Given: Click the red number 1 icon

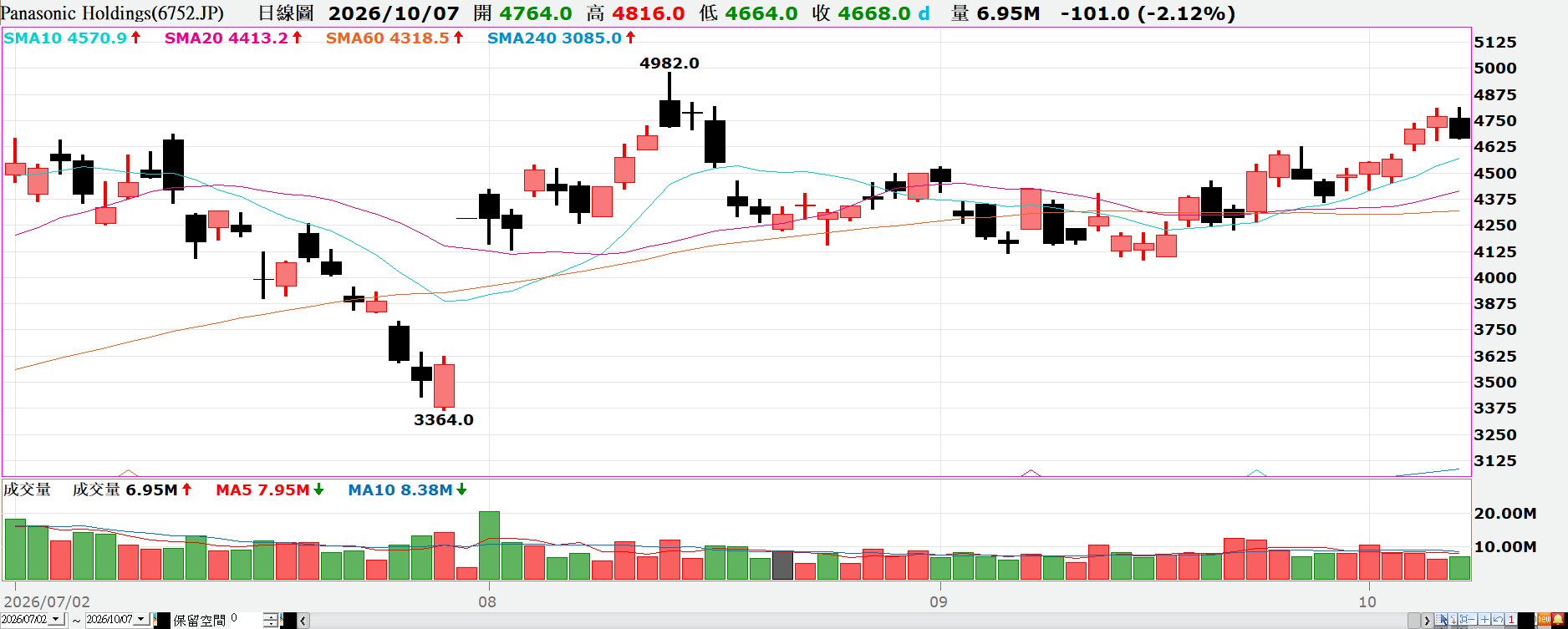Looking at the screenshot, I should [1511, 619].
